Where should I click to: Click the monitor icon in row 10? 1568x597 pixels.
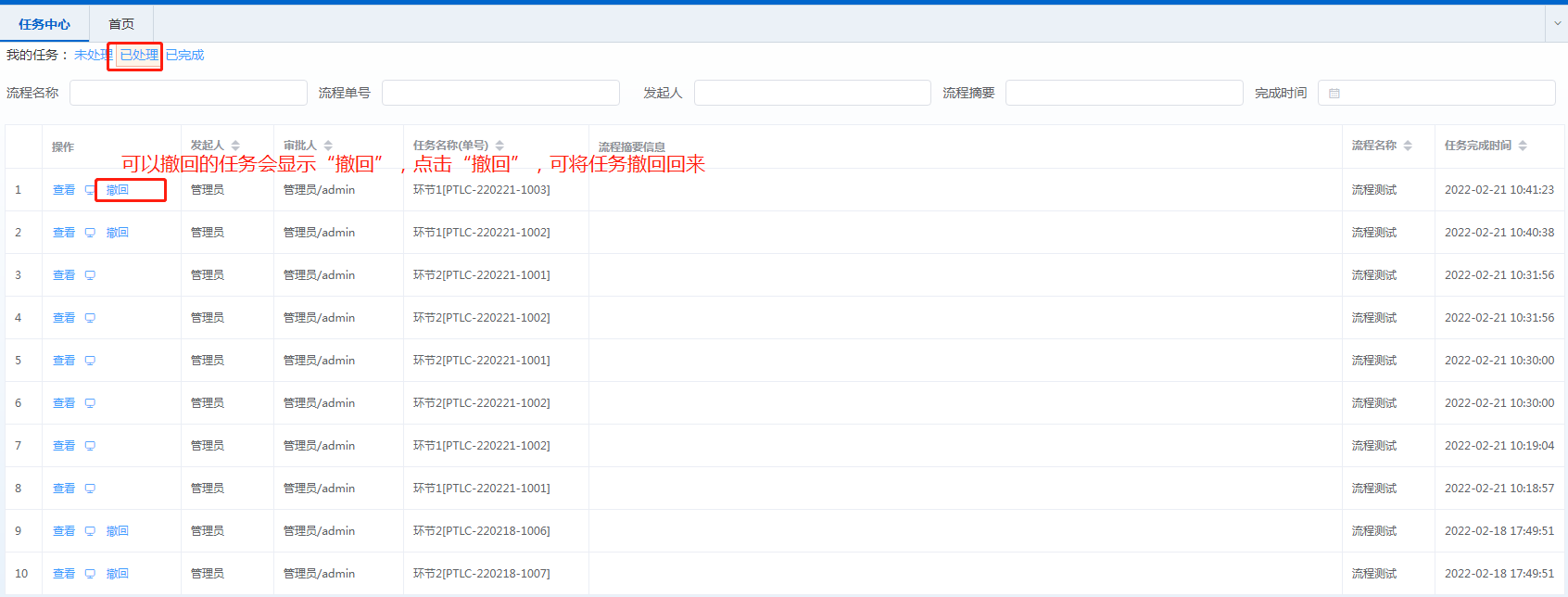pos(90,574)
